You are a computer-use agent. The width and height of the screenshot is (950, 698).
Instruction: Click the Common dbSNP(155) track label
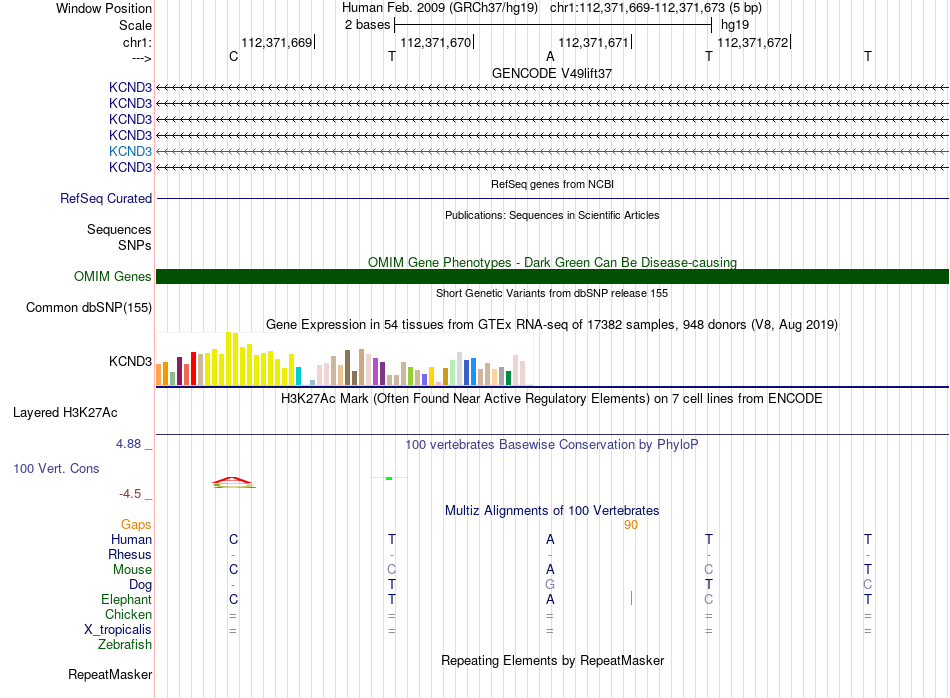[x=89, y=307]
